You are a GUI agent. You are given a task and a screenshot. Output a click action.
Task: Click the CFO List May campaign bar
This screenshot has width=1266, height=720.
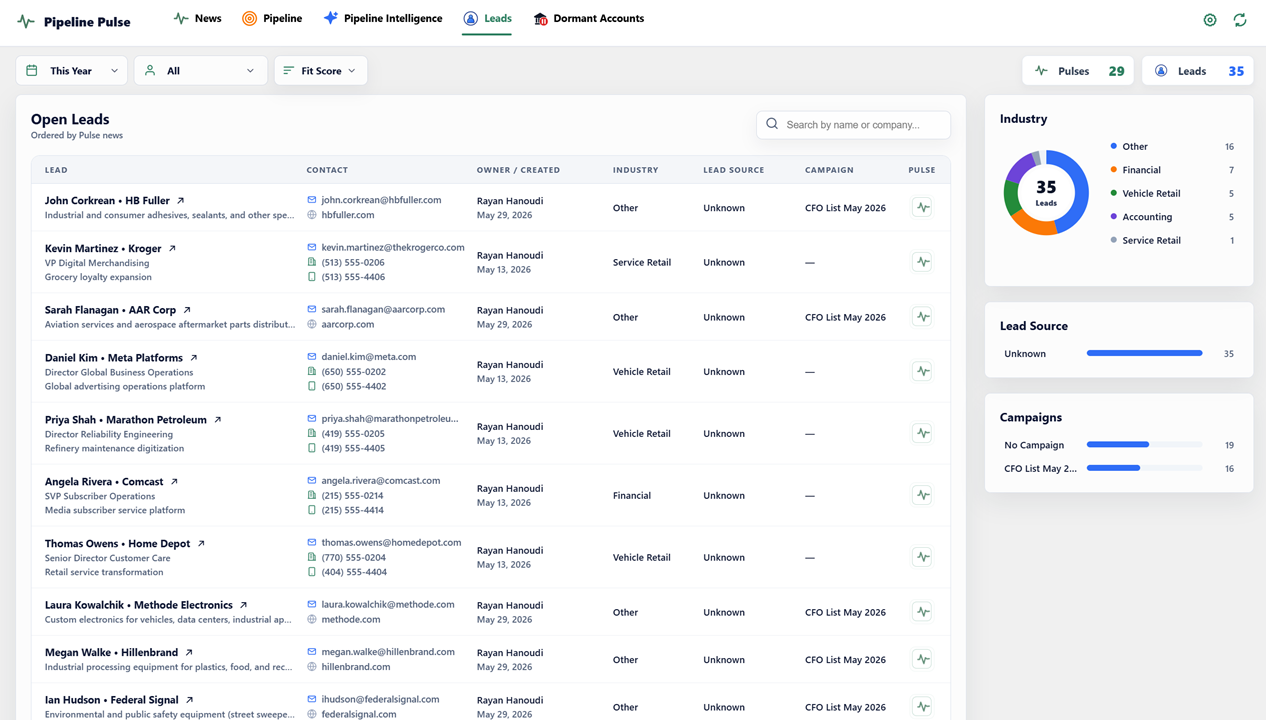1144,468
